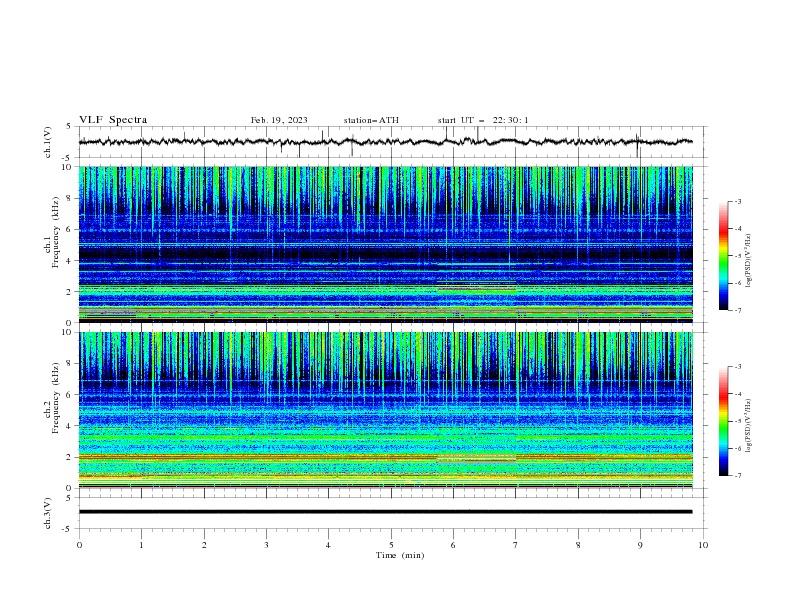Click the "Time (min)" axis label

400,555
